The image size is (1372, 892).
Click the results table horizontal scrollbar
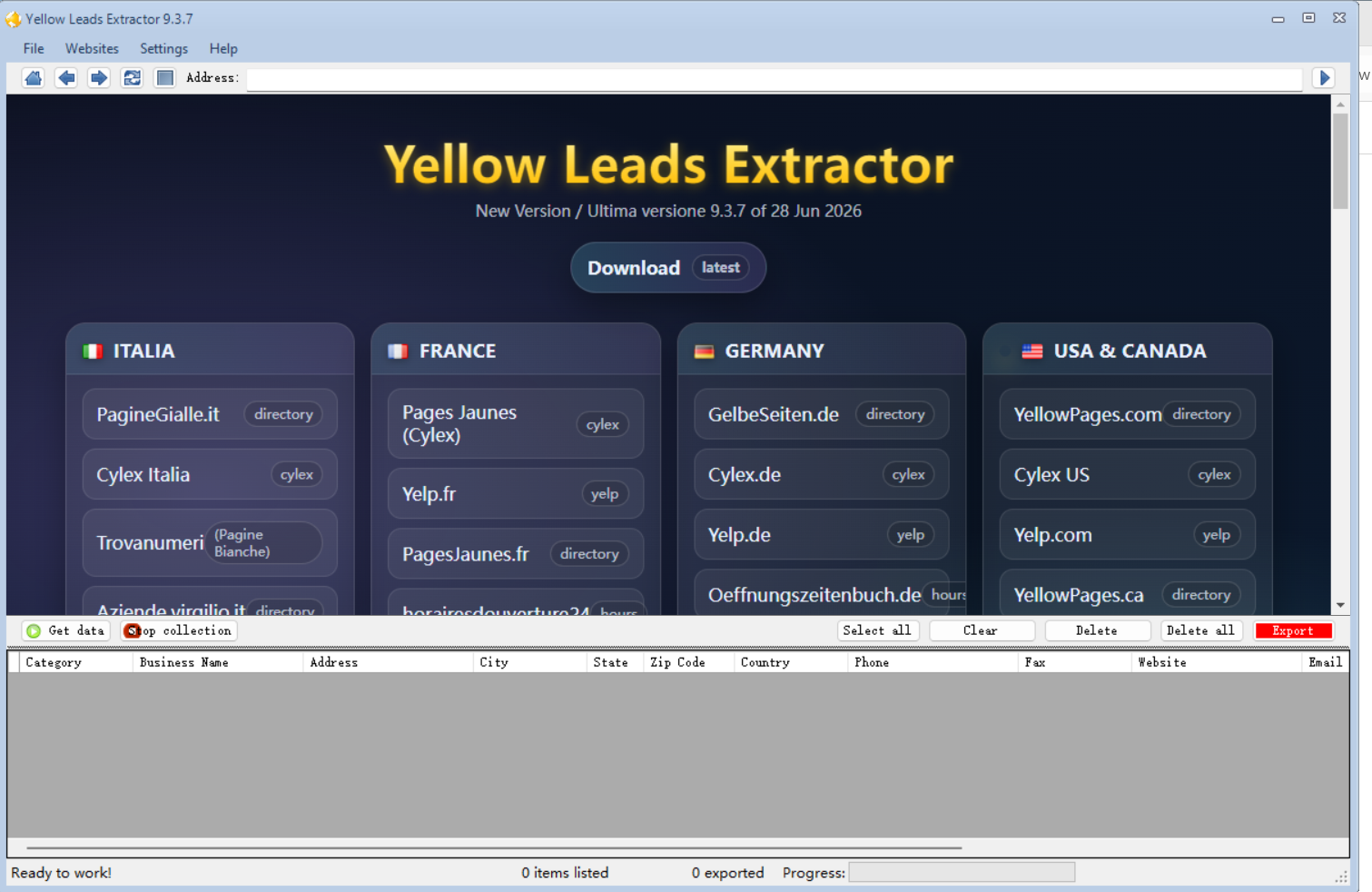tap(495, 847)
